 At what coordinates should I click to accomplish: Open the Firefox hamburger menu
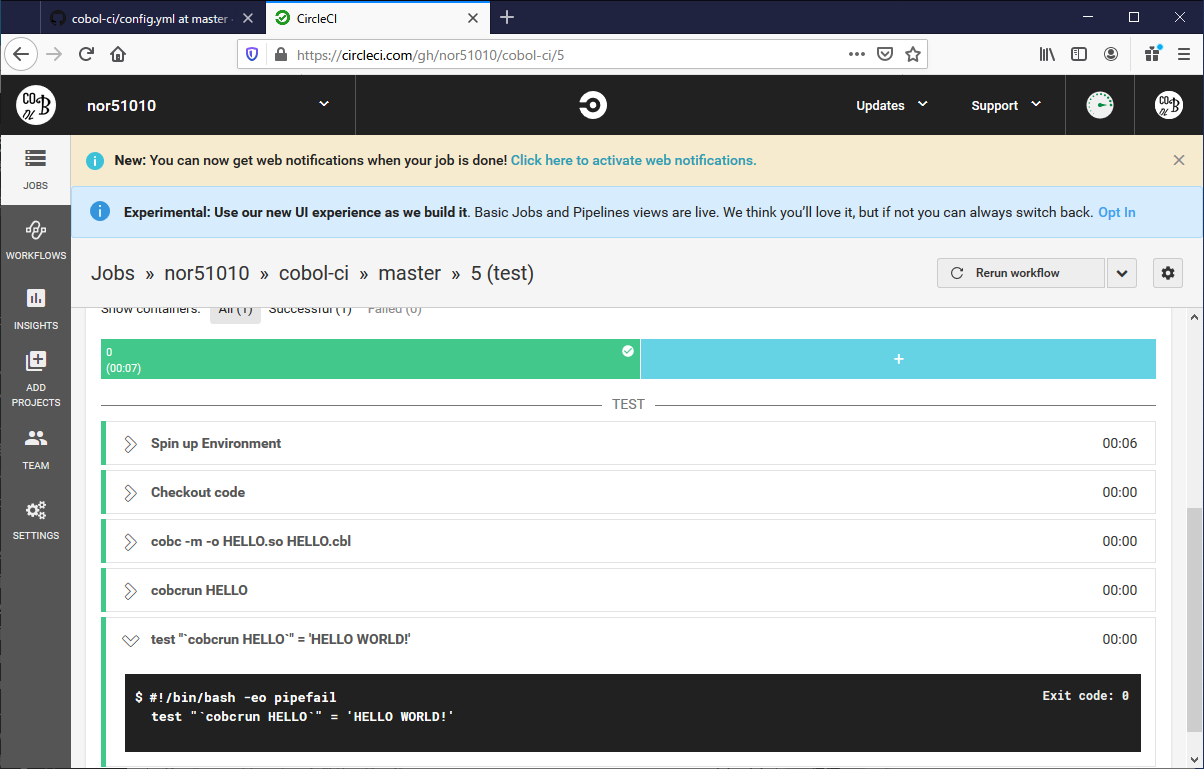1184,54
